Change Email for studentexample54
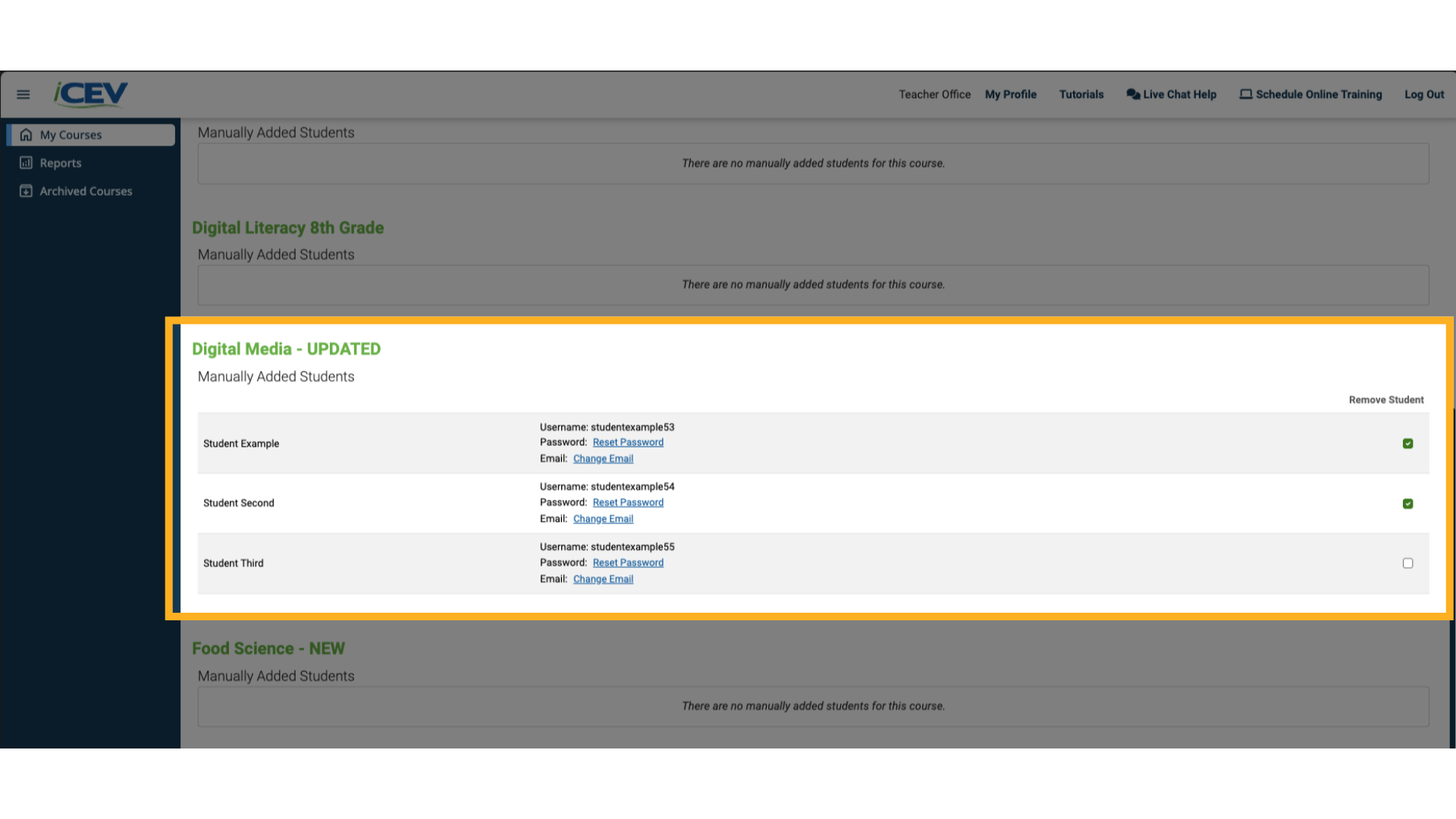The width and height of the screenshot is (1456, 819). click(603, 519)
